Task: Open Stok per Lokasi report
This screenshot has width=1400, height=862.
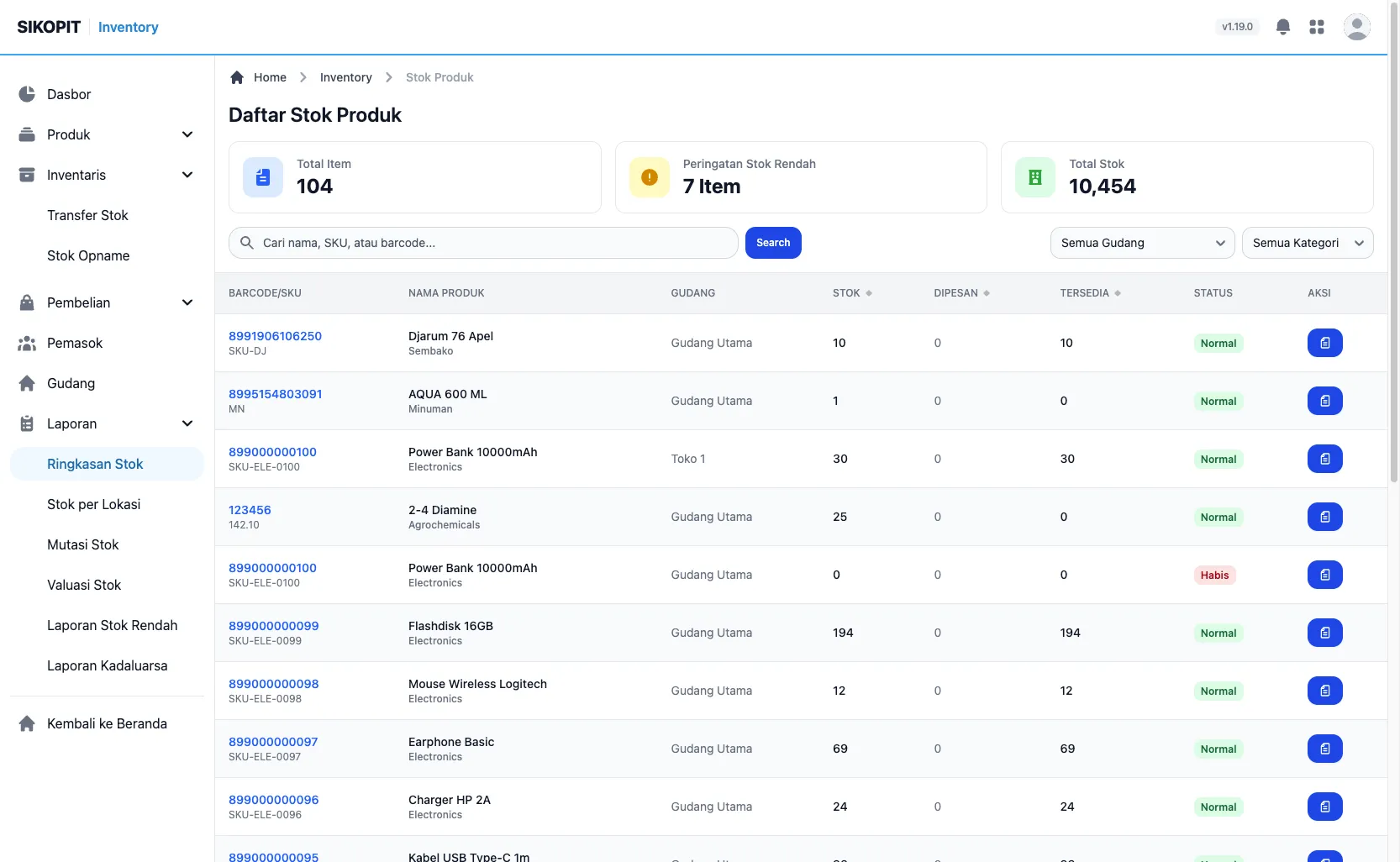Action: (93, 504)
